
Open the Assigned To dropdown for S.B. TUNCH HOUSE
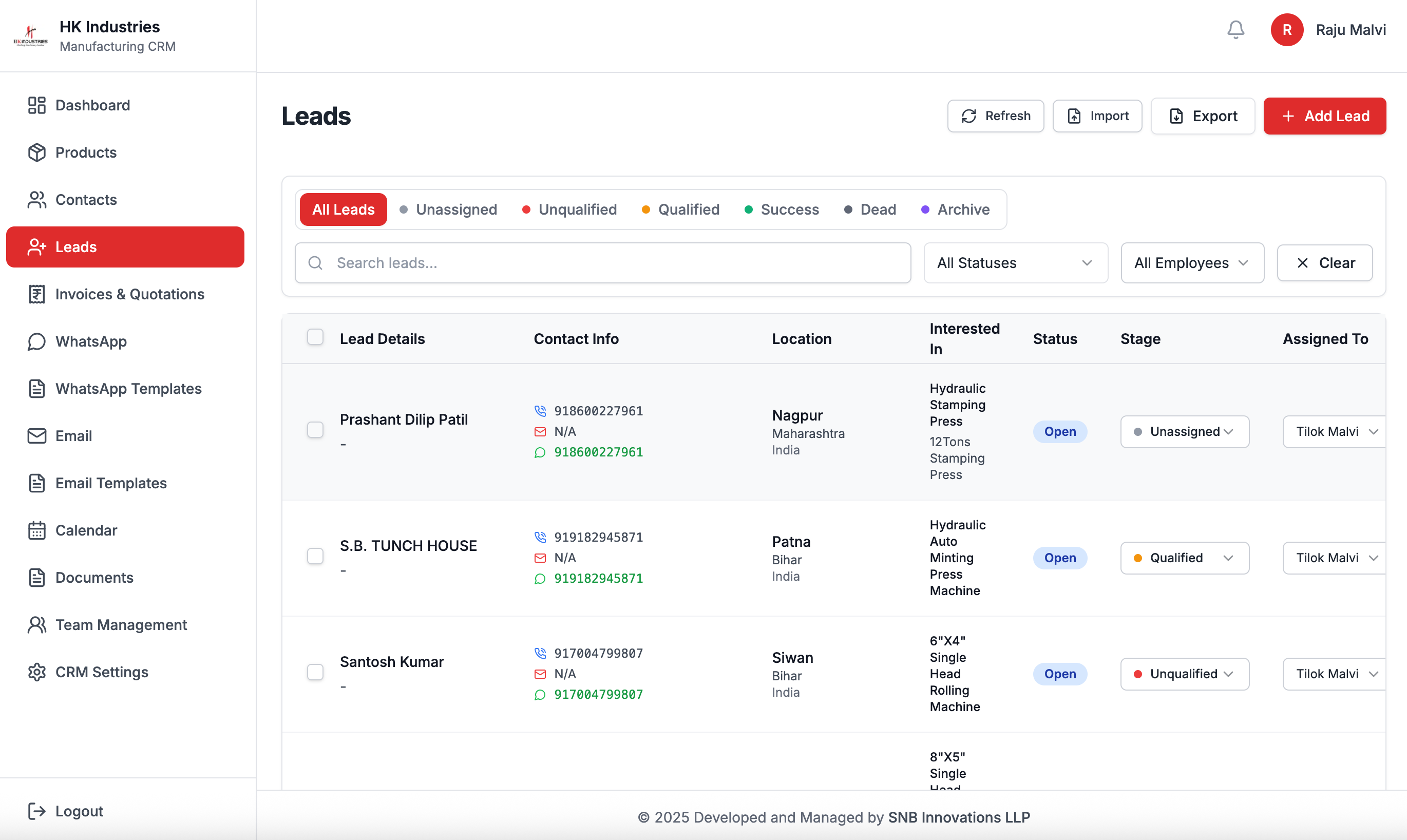1334,558
